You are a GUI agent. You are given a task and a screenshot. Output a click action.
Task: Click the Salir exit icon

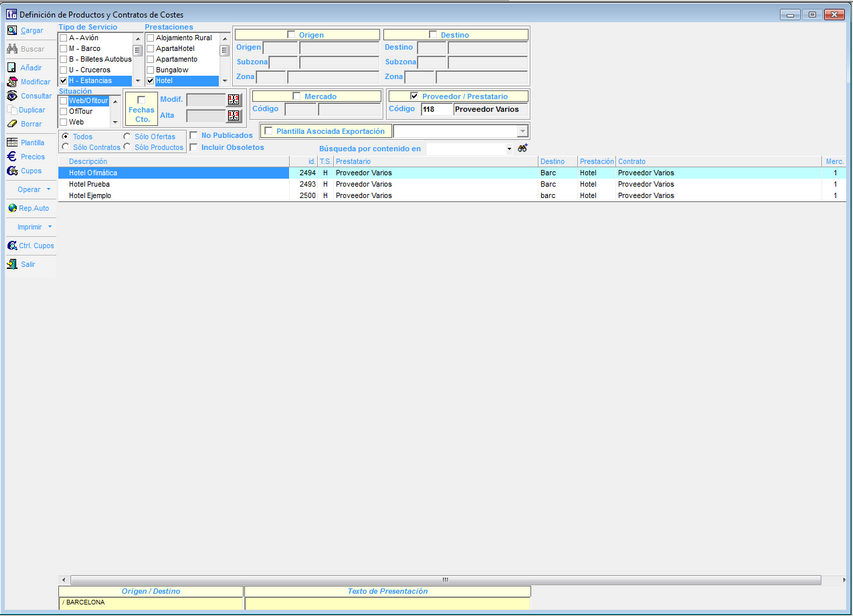[x=12, y=264]
